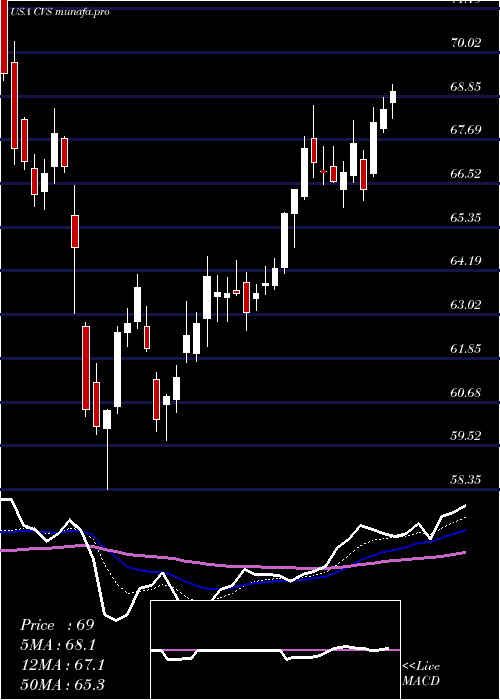
Task: Click the lowest long-wick candle near 58.35
Action: click(107, 449)
